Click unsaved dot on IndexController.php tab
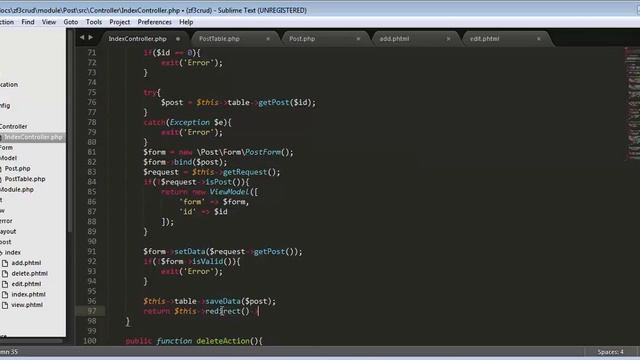Screen dimensions: 640x360 pos(178,39)
